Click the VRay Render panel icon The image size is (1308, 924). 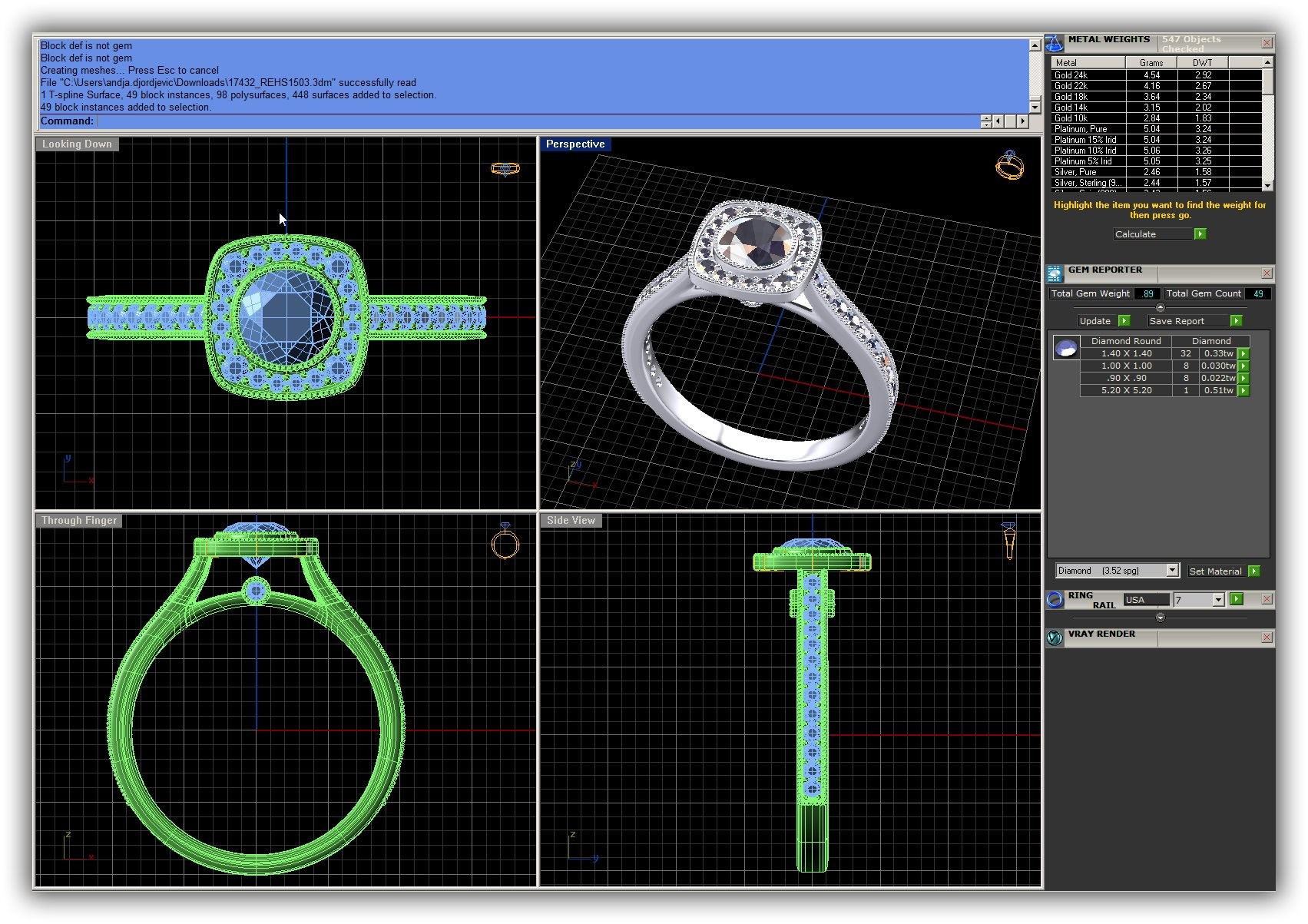[x=1055, y=638]
